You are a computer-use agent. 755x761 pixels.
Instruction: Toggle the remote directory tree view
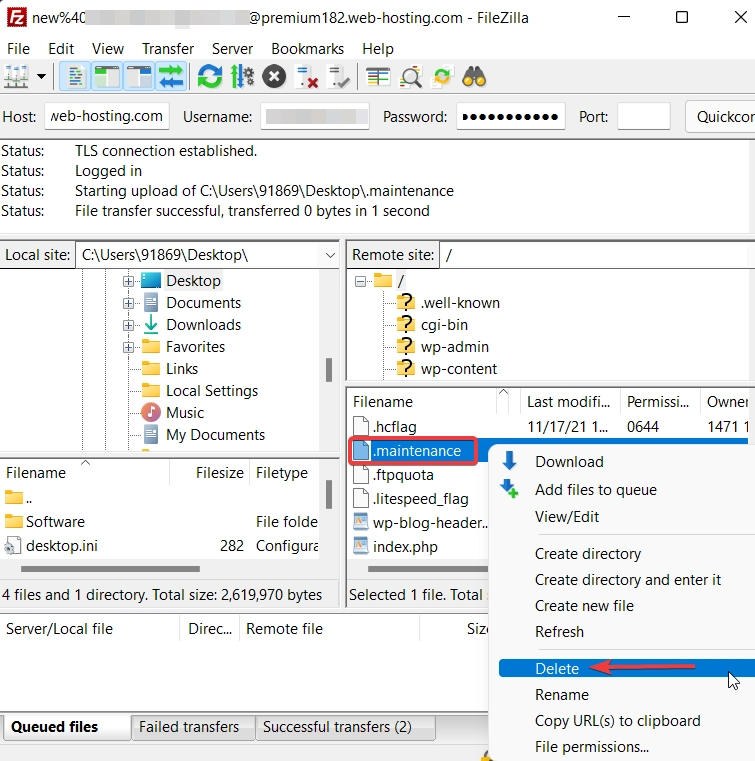click(139, 76)
